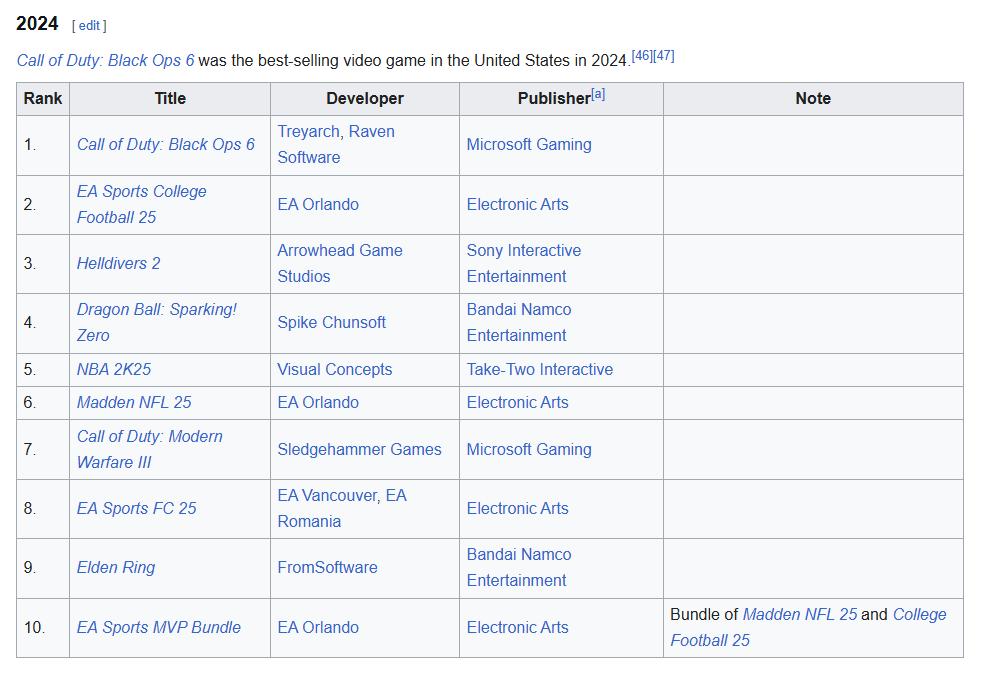988x676 pixels.
Task: Open Madden NFL 25 title link in rank 6 row
Action: (134, 403)
